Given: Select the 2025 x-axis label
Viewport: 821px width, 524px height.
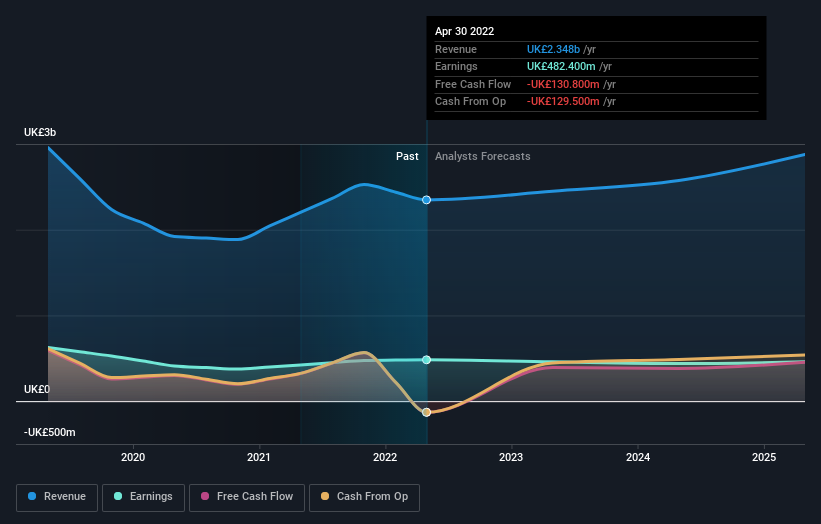Looking at the screenshot, I should pyautogui.click(x=764, y=457).
